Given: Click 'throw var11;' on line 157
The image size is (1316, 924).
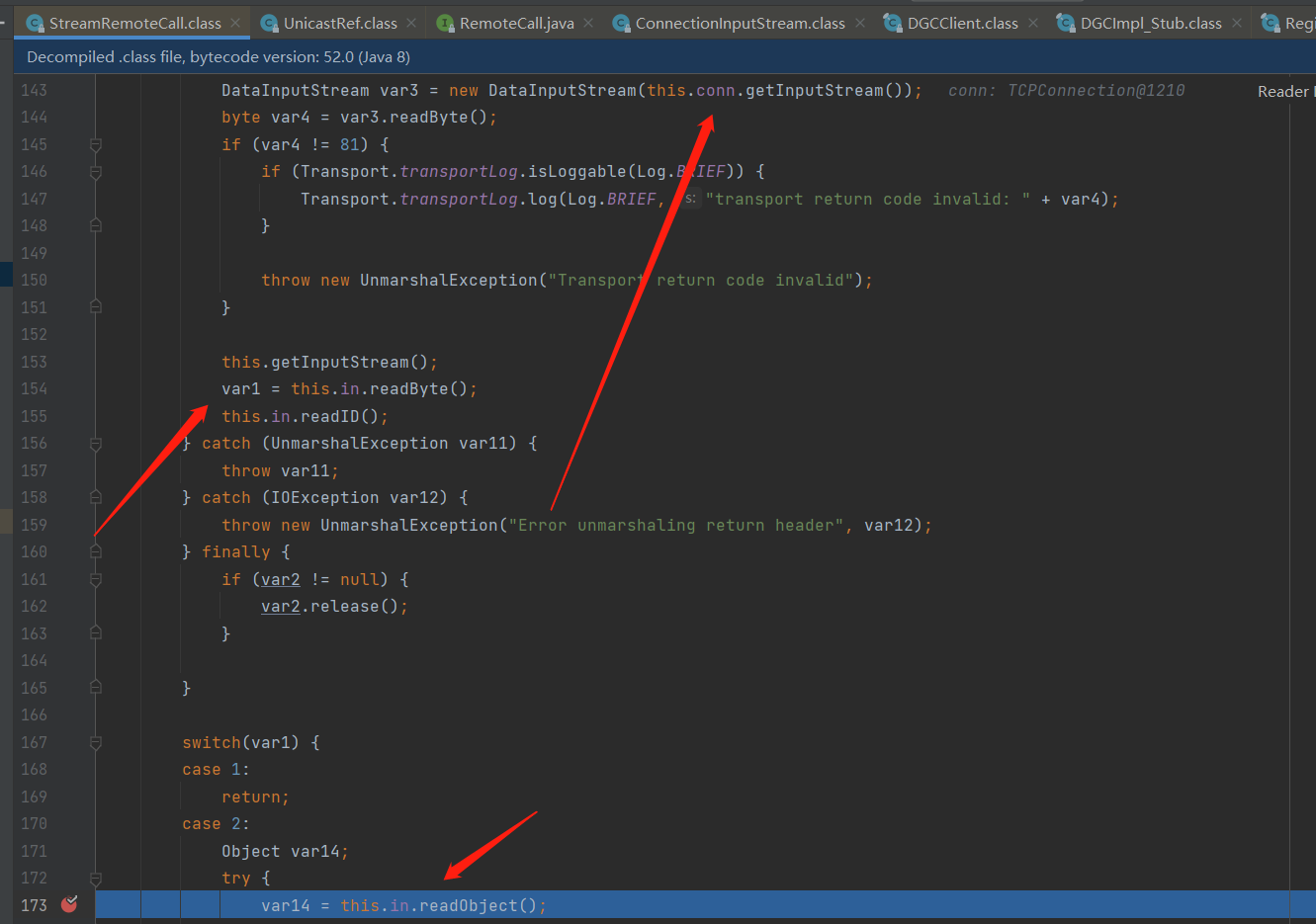Looking at the screenshot, I should pos(280,470).
